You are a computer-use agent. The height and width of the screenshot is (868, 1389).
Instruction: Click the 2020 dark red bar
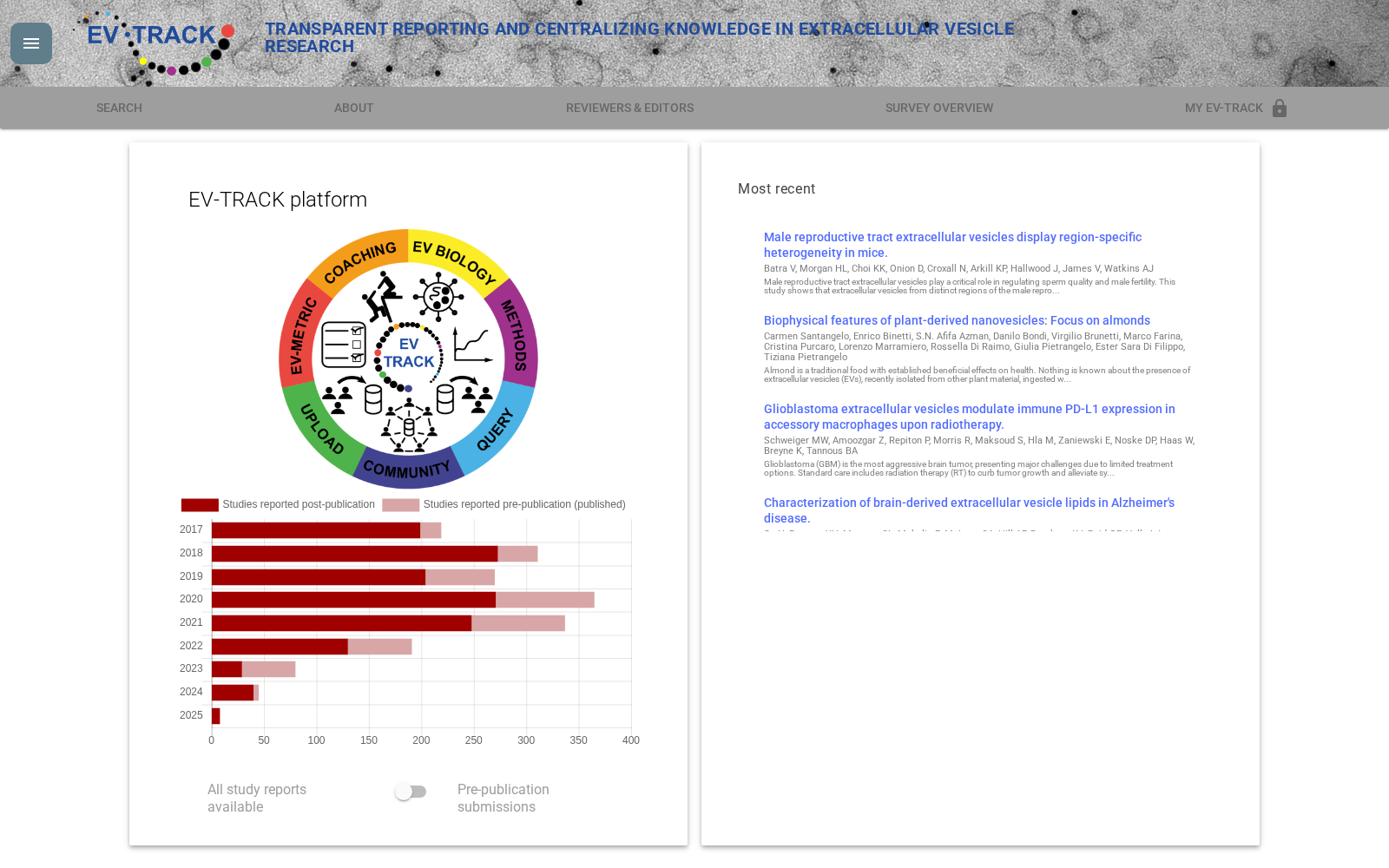[353, 600]
